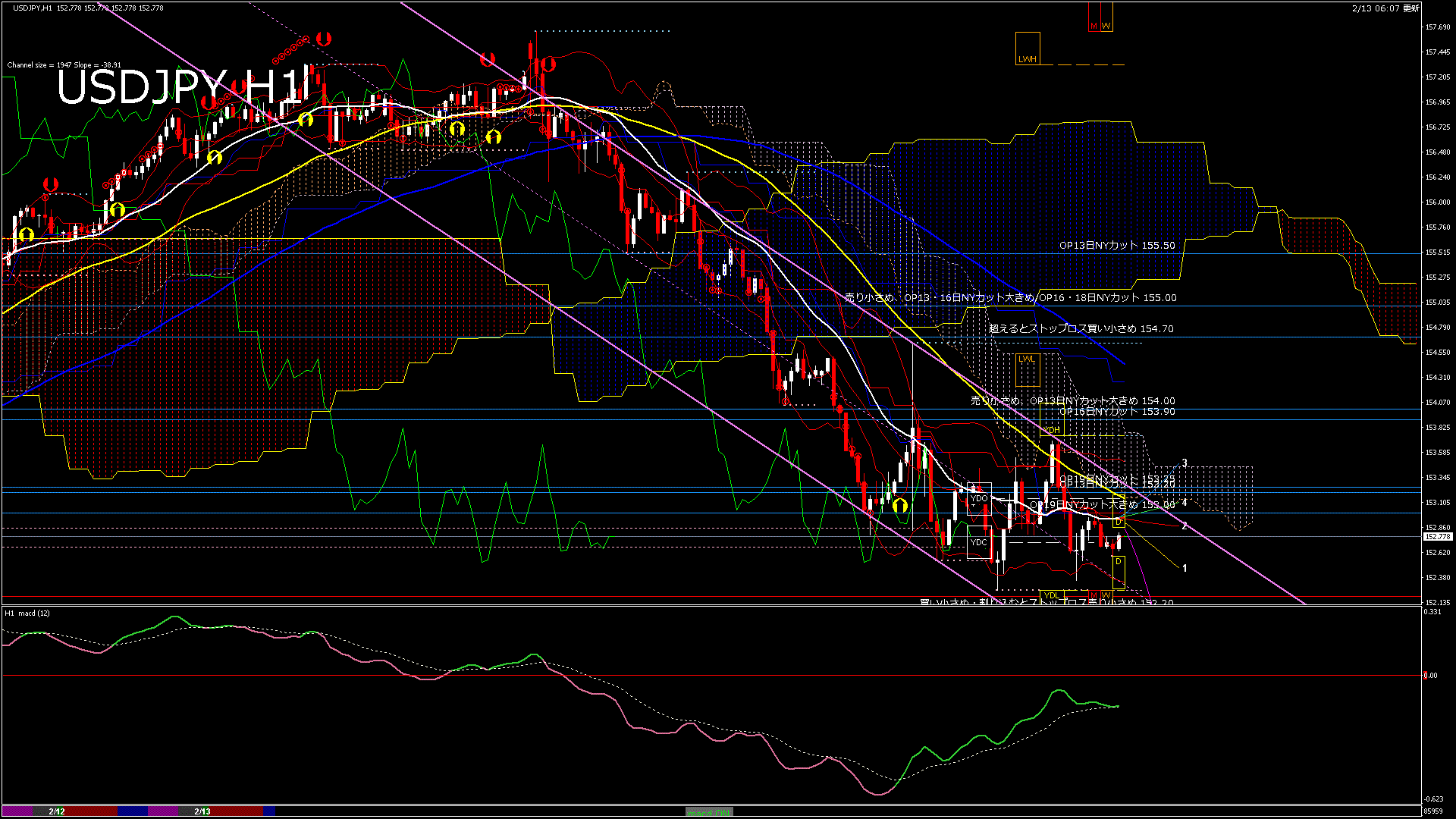Viewport: 1456px width, 819px height.
Task: Click the white YDC marker box
Action: [x=979, y=542]
